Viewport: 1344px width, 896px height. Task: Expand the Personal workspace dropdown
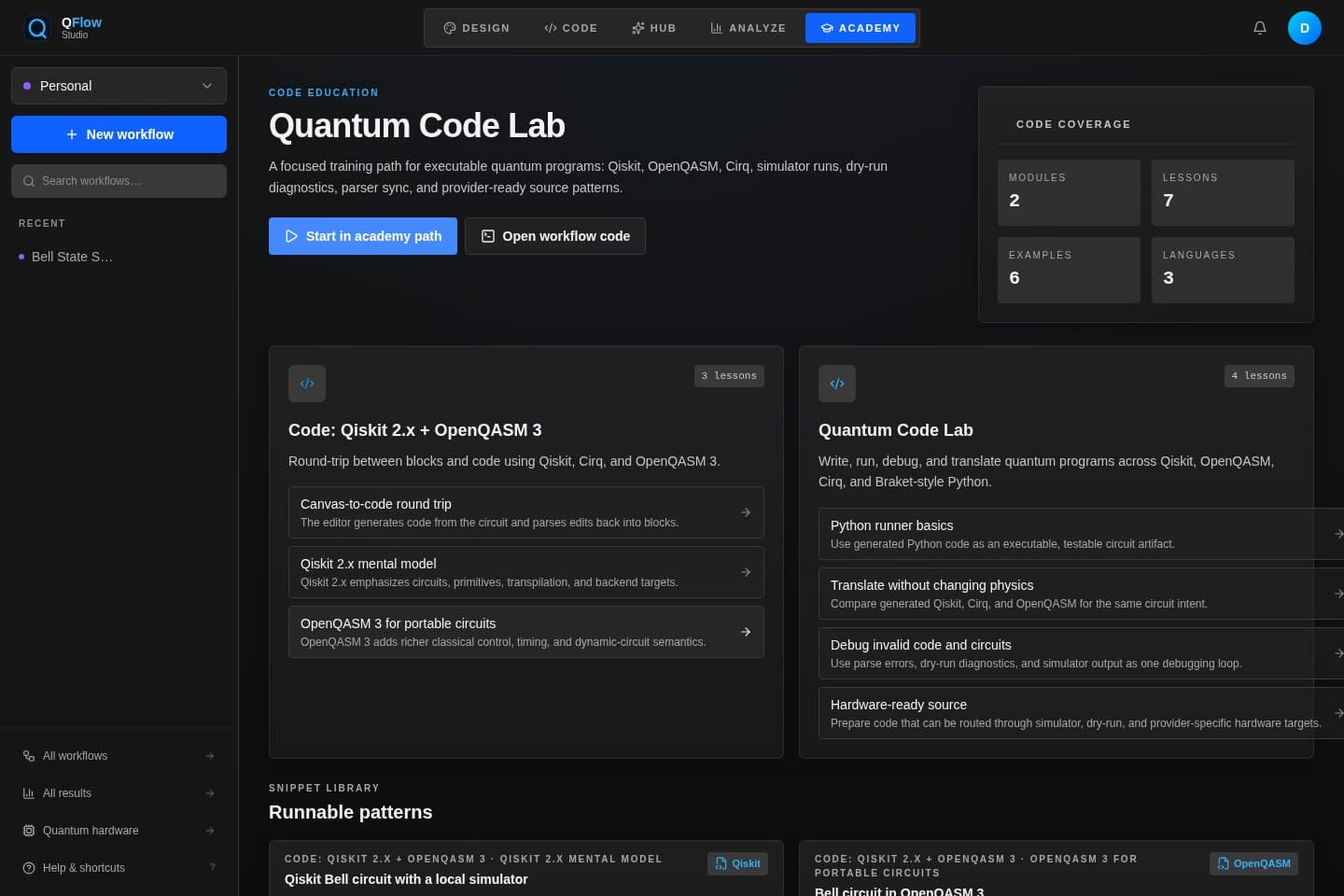(x=119, y=86)
